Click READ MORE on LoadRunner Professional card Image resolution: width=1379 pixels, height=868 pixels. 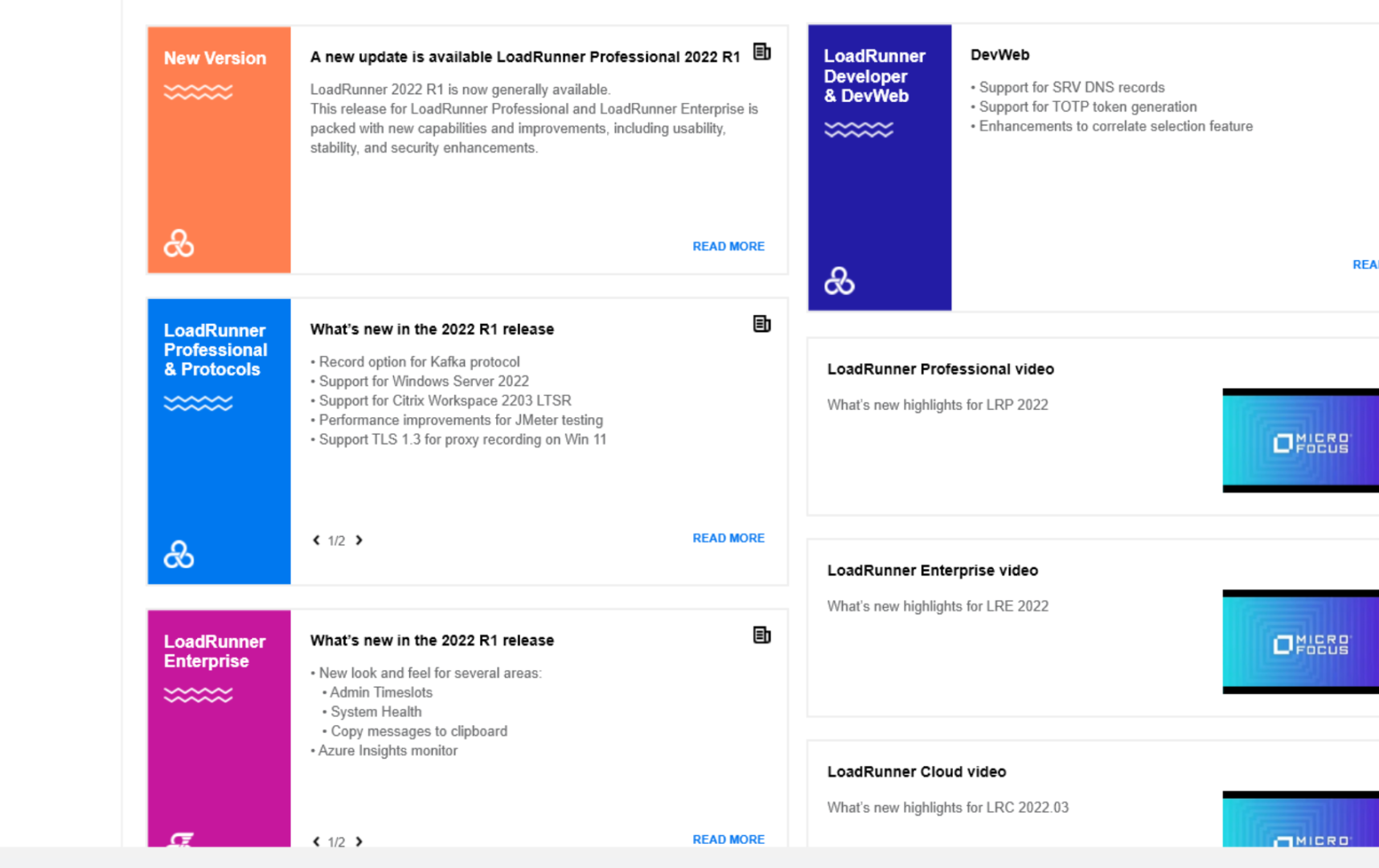point(728,538)
